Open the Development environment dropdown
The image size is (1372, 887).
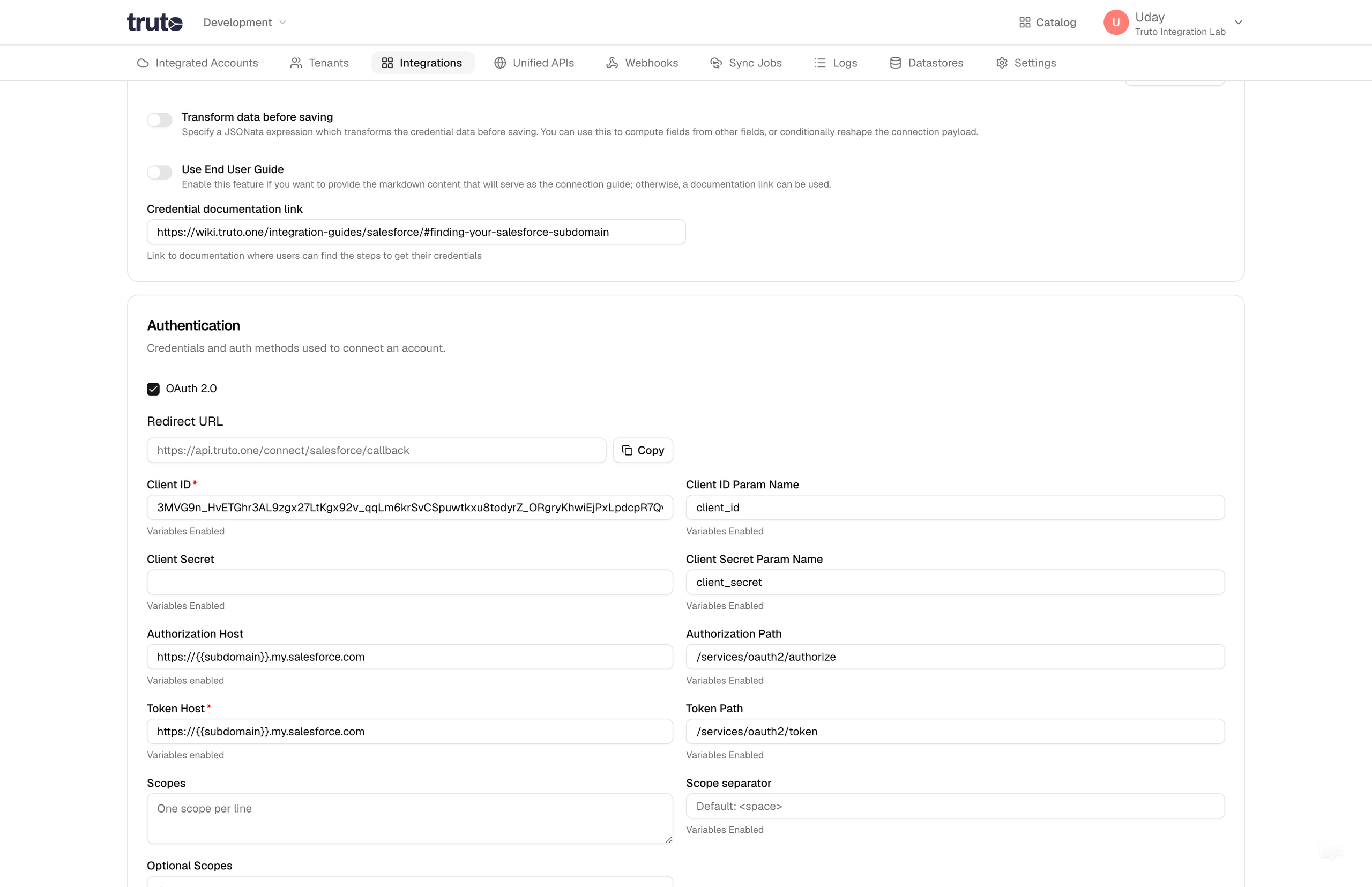(244, 23)
